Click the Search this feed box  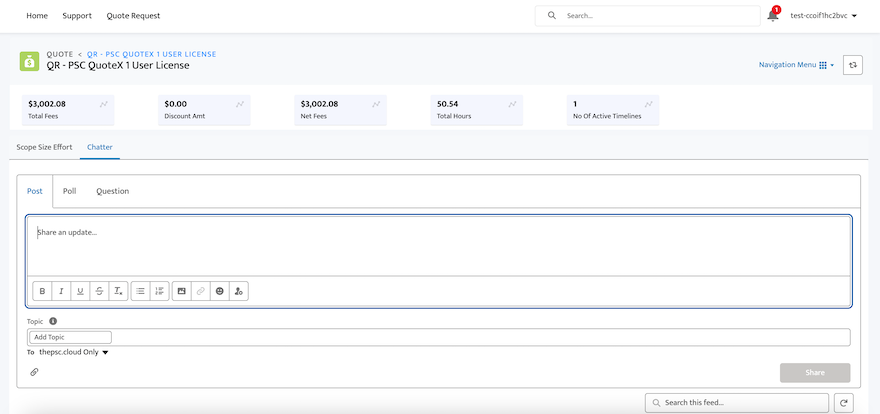click(x=737, y=402)
